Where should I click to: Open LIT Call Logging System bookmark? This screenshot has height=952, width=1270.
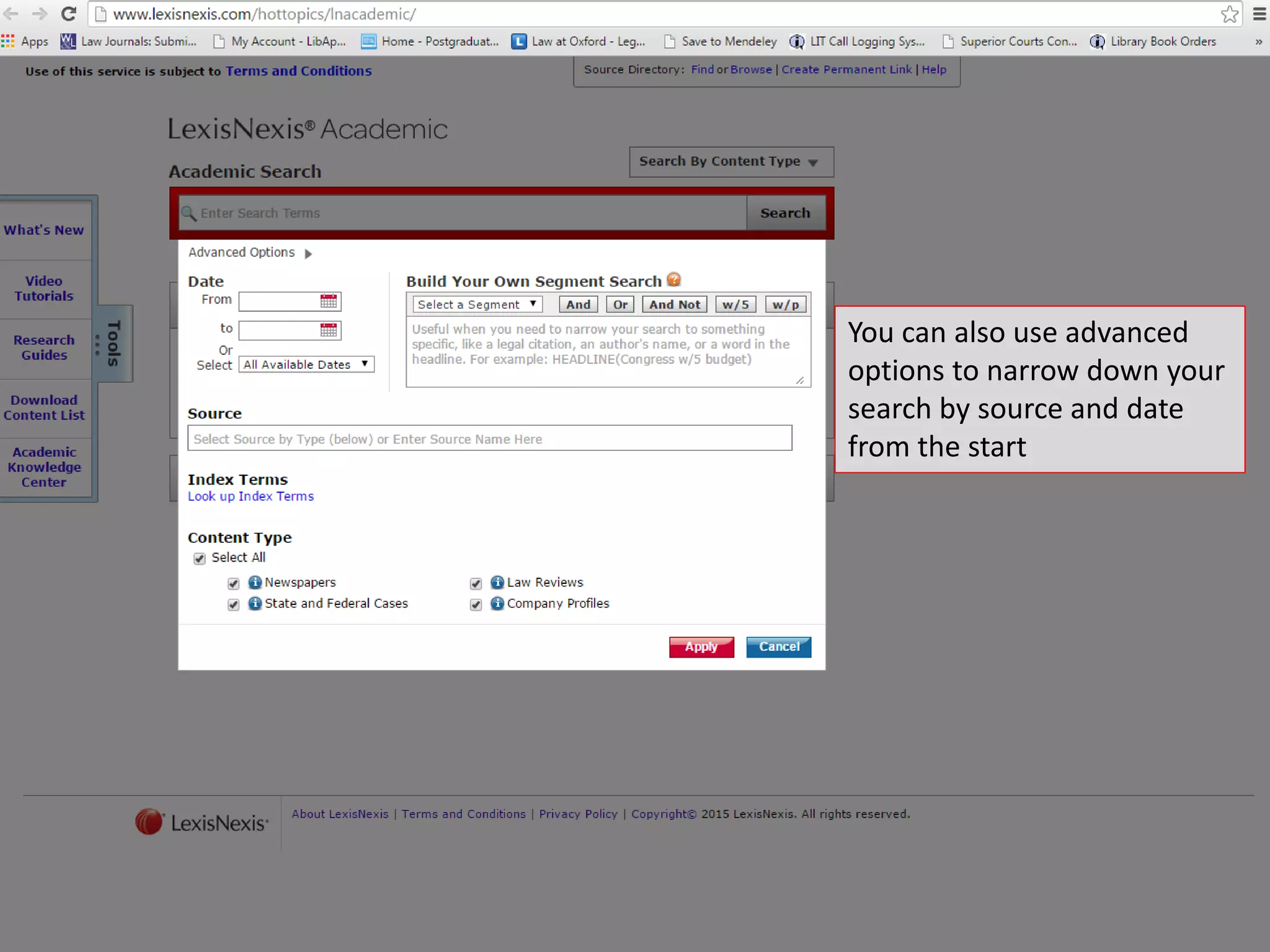tap(857, 42)
